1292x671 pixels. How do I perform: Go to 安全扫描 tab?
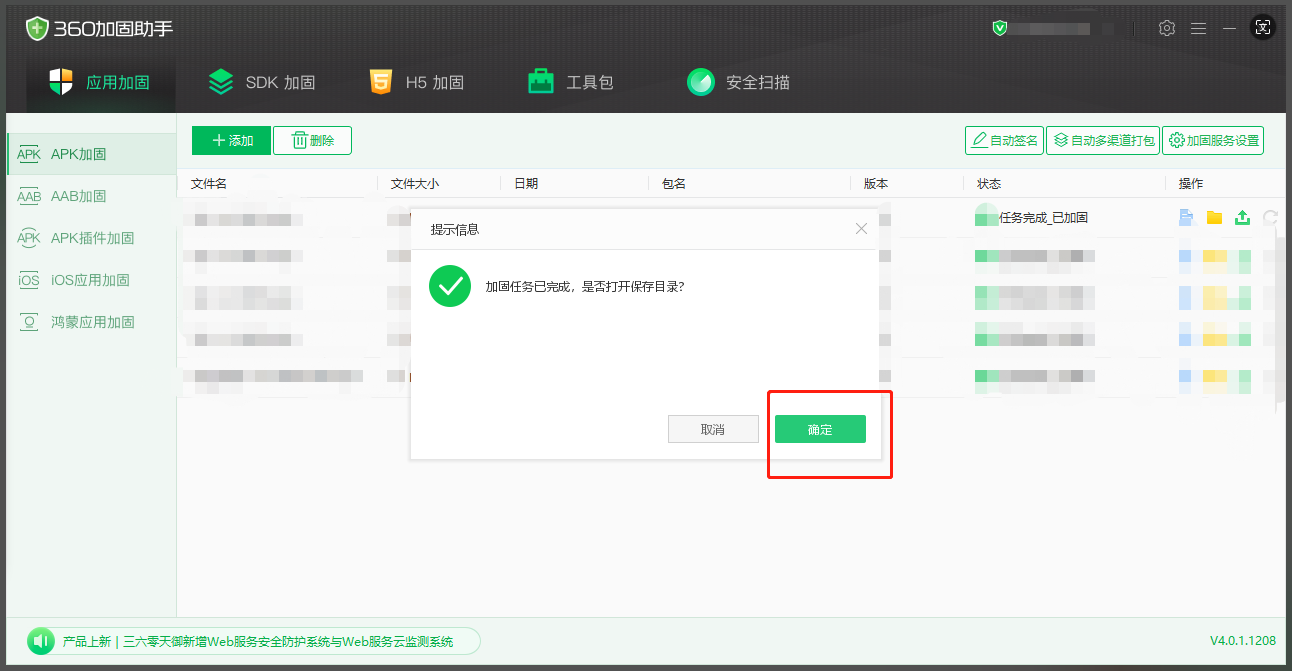pyautogui.click(x=739, y=82)
